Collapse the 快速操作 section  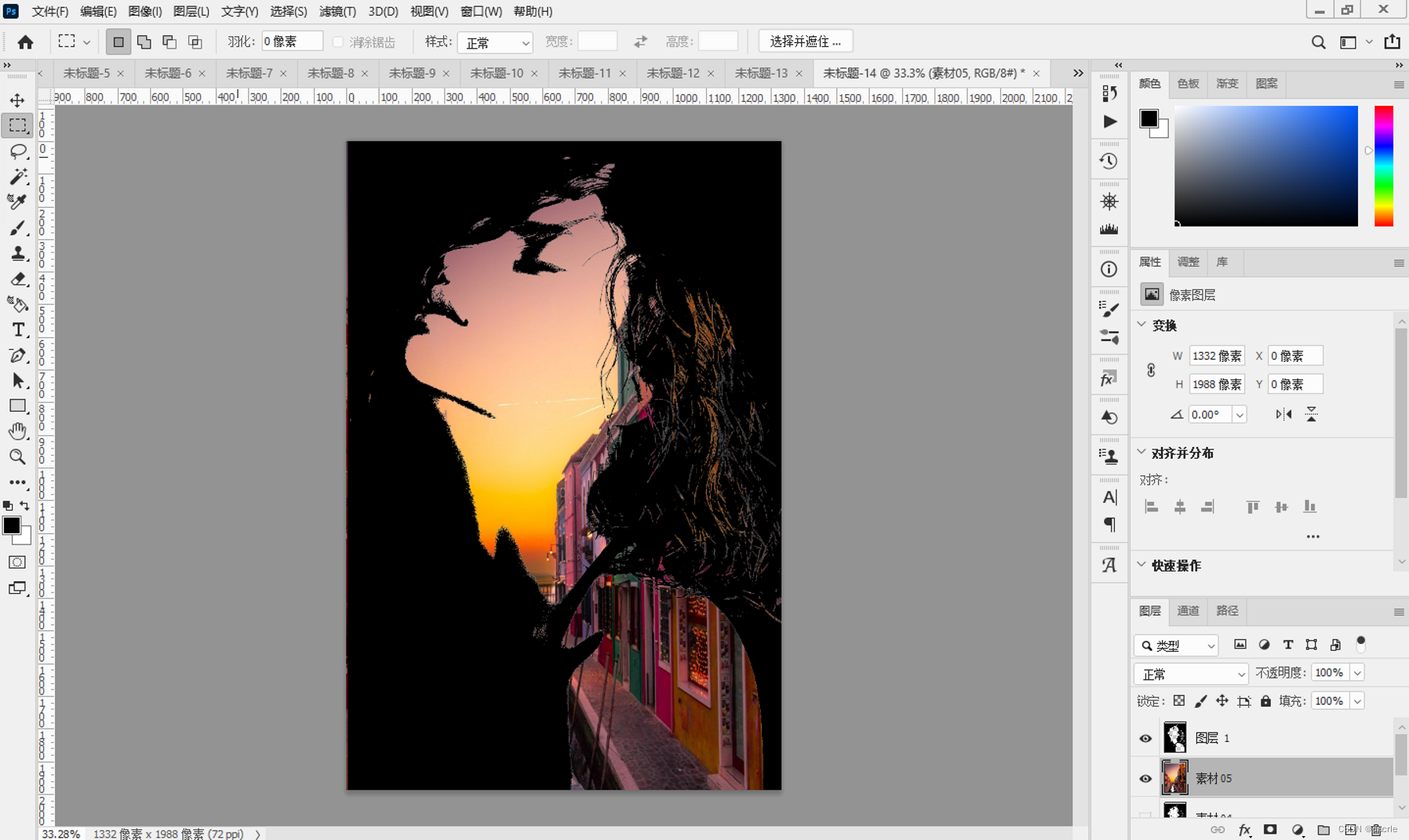tap(1141, 565)
